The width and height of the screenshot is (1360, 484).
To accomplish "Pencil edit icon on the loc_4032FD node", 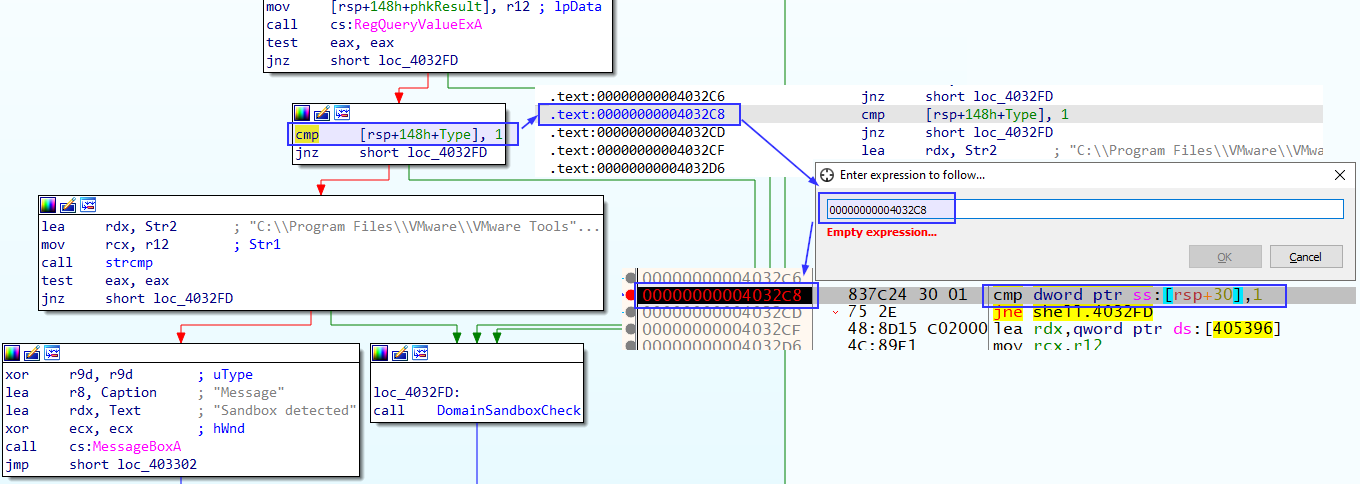I will [400, 353].
